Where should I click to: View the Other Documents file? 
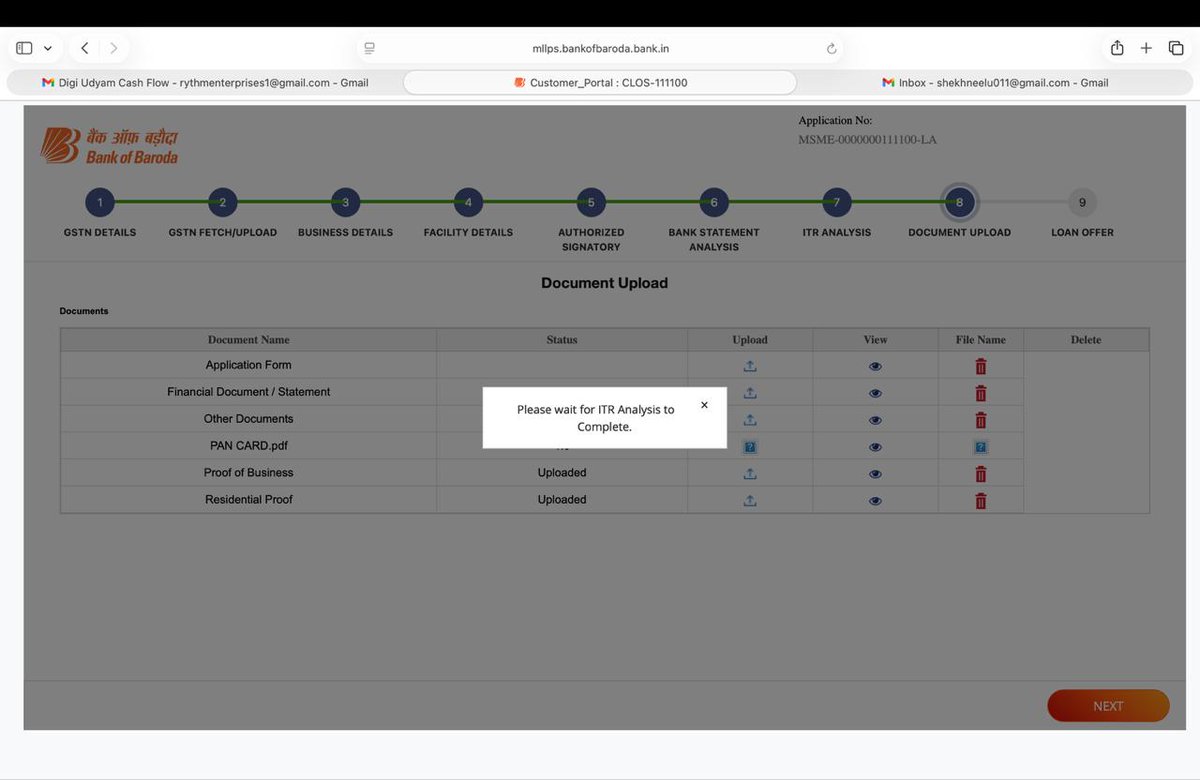[875, 420]
